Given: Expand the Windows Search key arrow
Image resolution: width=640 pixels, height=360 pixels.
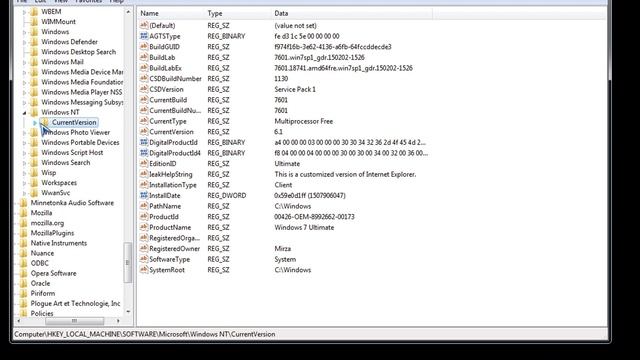Looking at the screenshot, I should [24, 162].
